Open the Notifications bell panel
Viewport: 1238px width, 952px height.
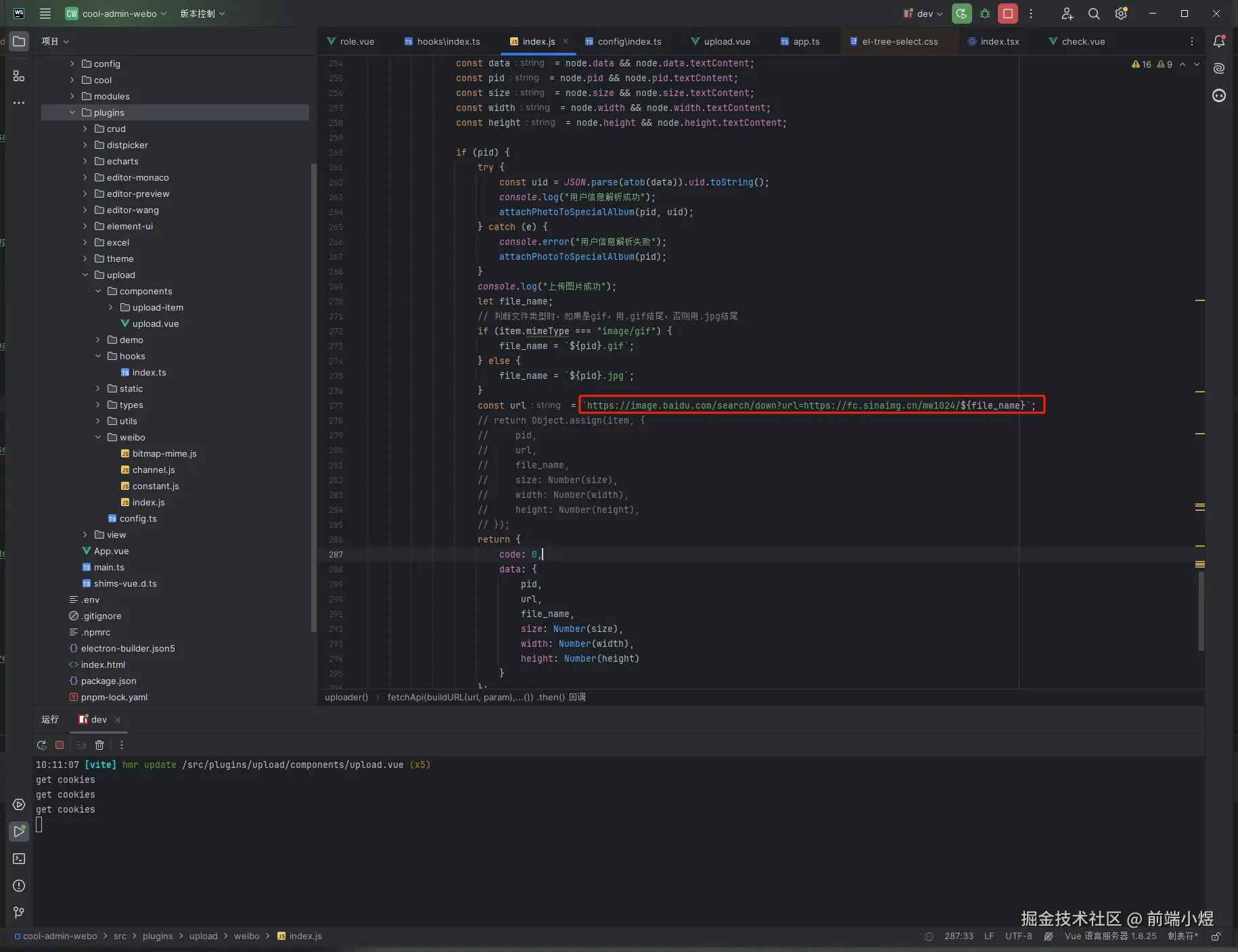[1219, 41]
